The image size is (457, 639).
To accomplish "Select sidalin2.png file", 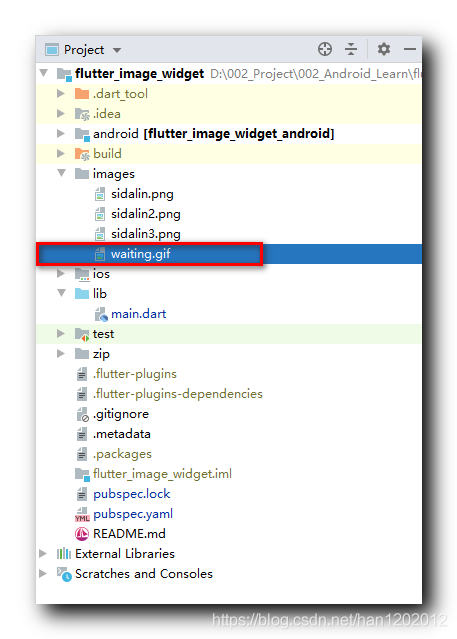I will (146, 214).
